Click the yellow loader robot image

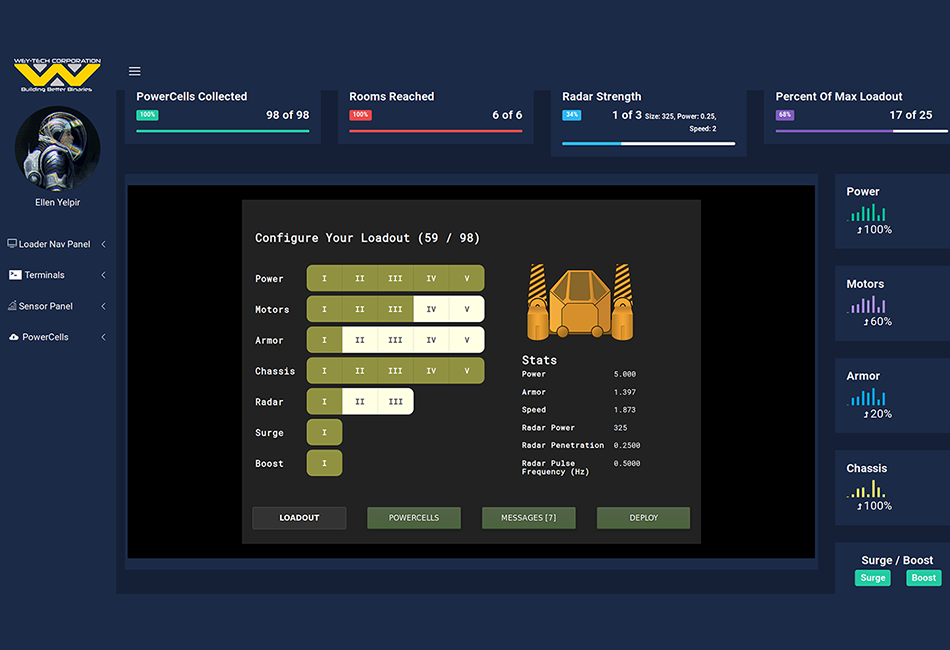[580, 302]
